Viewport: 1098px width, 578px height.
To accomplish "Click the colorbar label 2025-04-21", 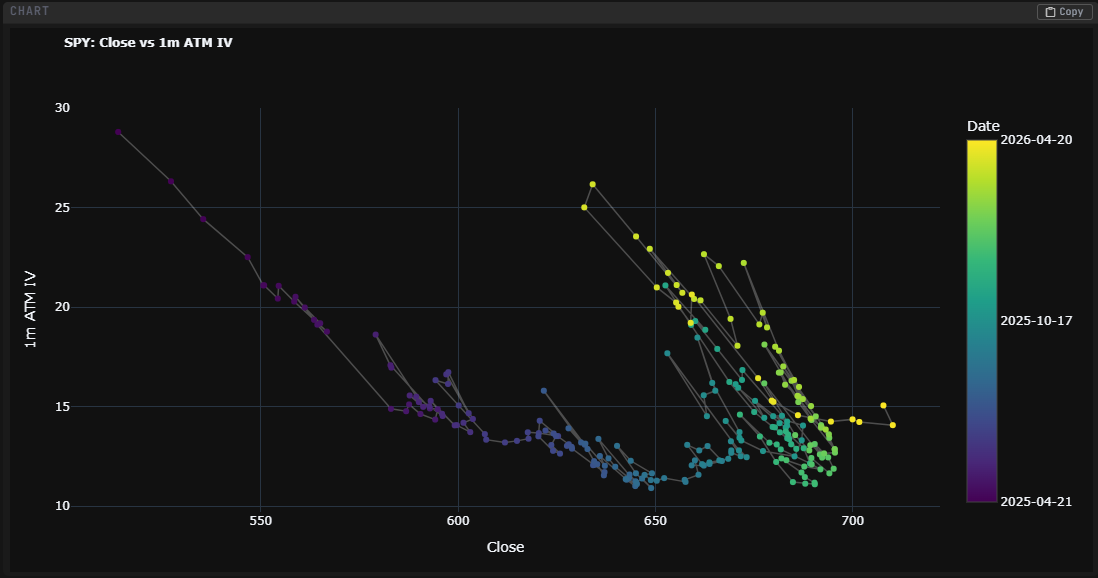I will pos(1036,502).
